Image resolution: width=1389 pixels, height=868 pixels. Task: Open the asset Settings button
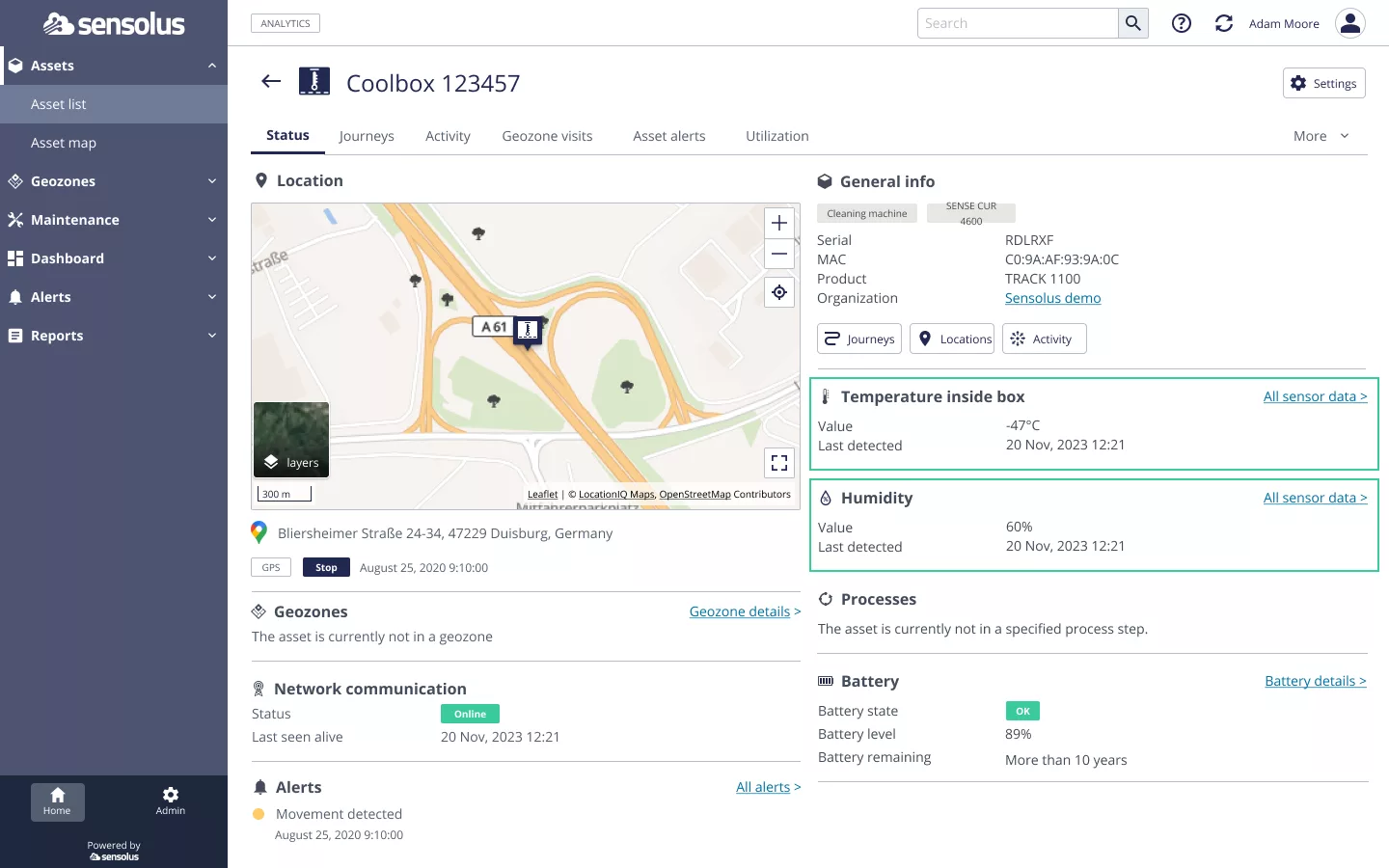click(1323, 83)
